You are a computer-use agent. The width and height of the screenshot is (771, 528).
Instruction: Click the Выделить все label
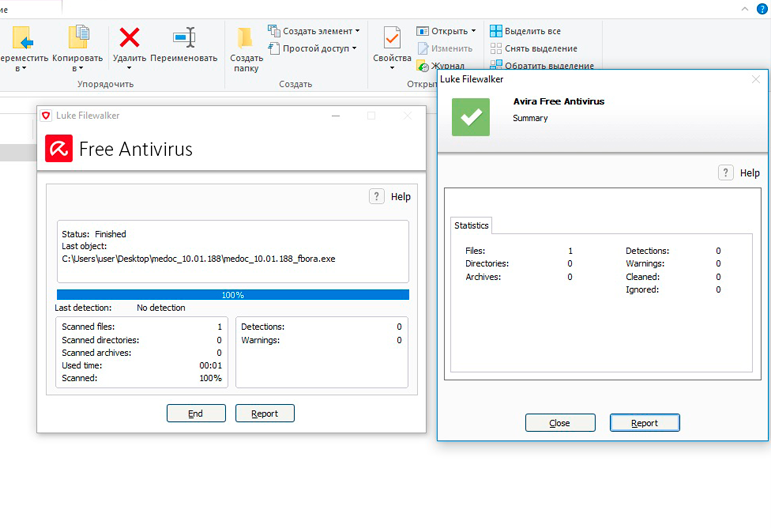[x=533, y=31]
